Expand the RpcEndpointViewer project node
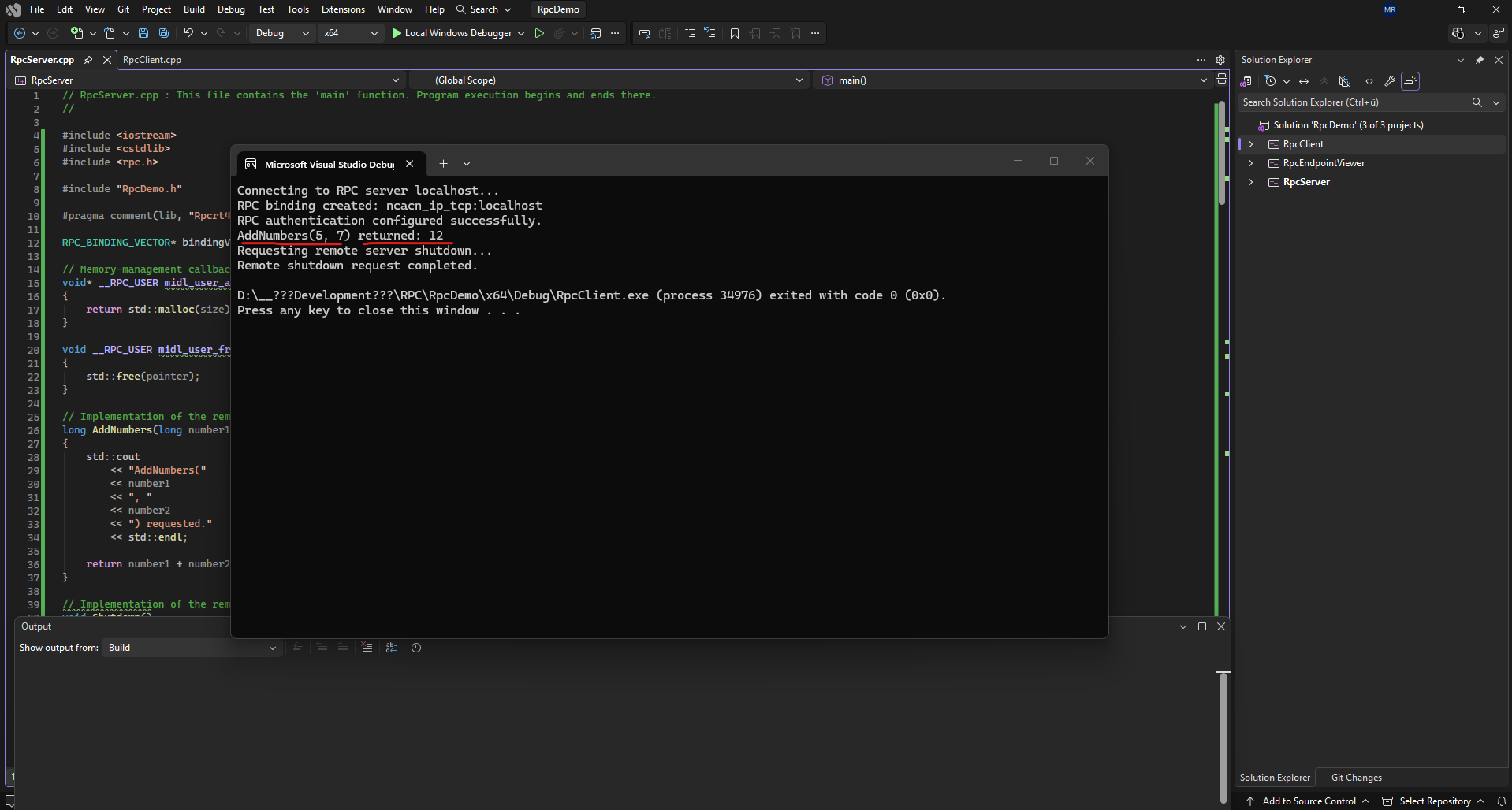This screenshot has height=810, width=1512. [1251, 163]
